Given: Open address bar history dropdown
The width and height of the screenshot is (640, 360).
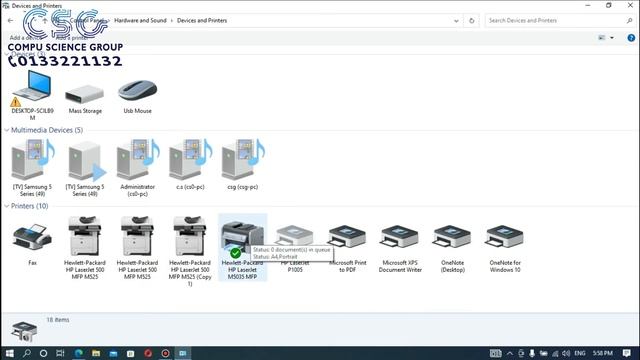Looking at the screenshot, I should pyautogui.click(x=456, y=21).
